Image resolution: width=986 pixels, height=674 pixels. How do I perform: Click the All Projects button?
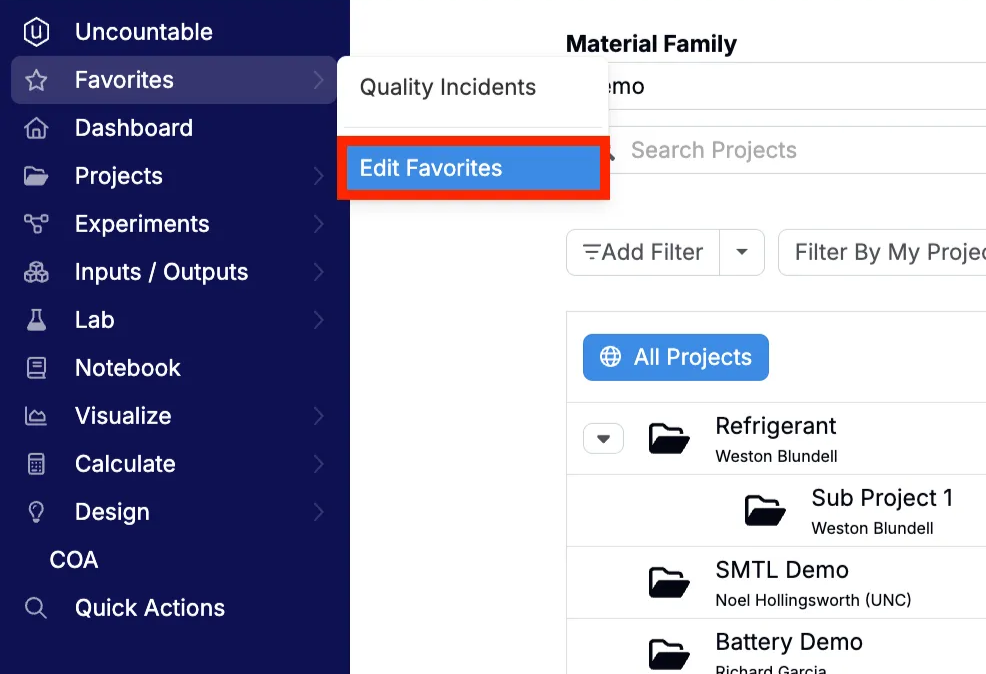[x=675, y=357]
